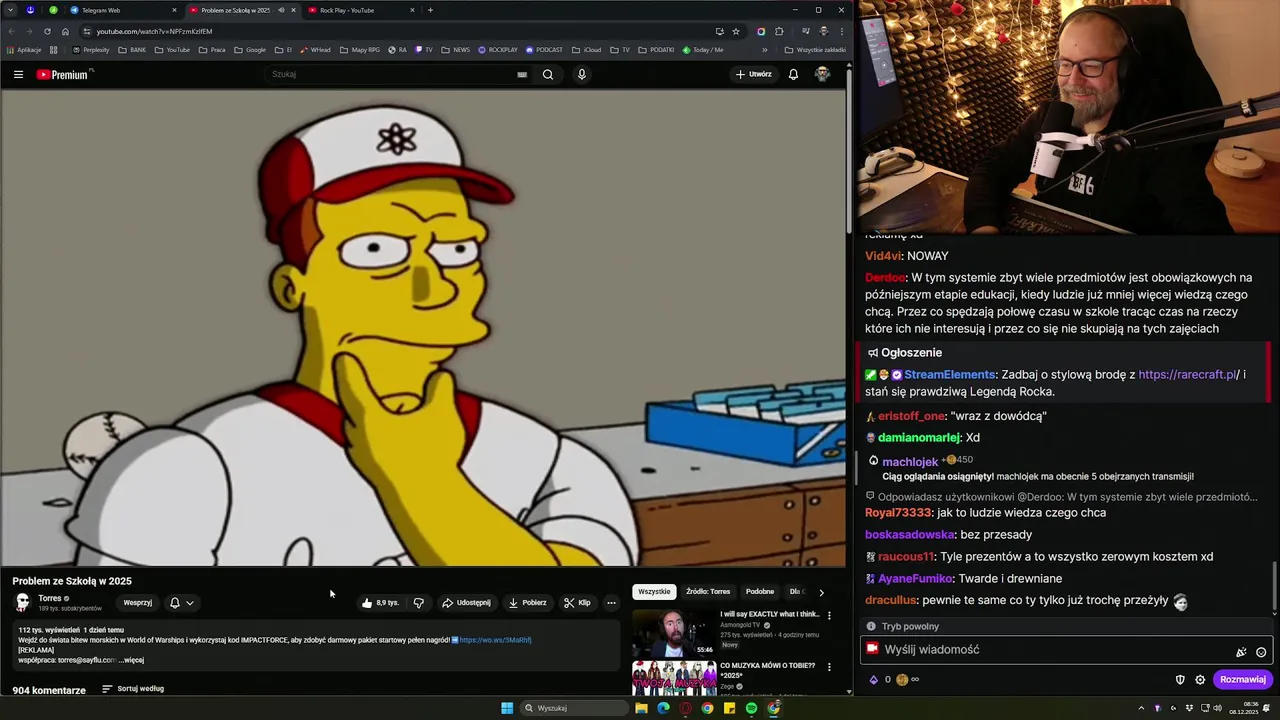Open the Perplexity bookmark
Screen dimensions: 1280x720
(x=91, y=50)
